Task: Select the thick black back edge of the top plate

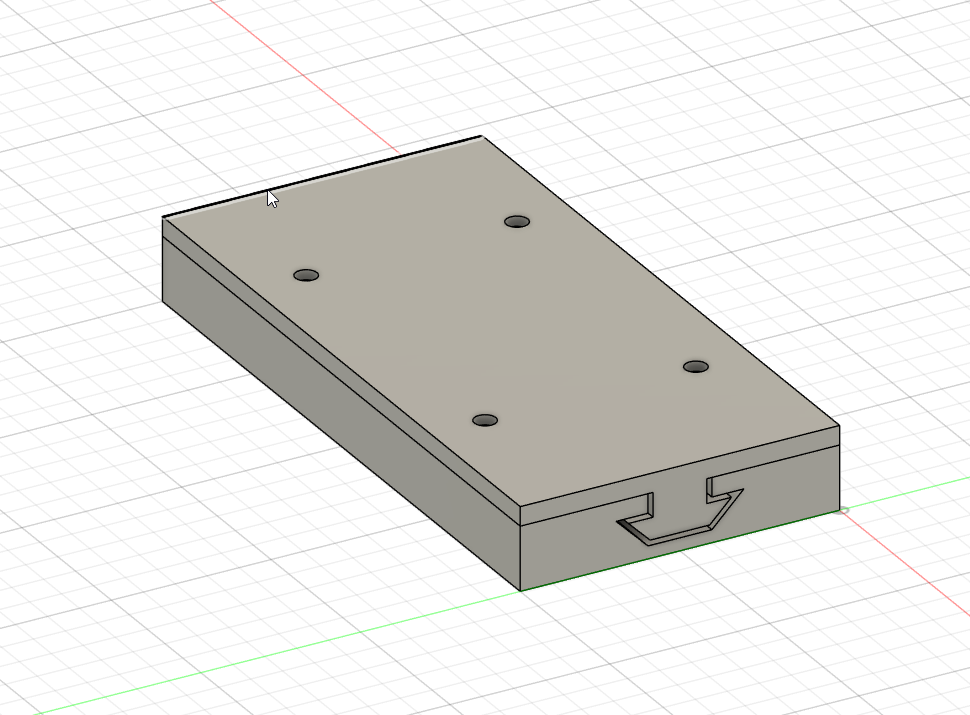Action: (x=322, y=176)
